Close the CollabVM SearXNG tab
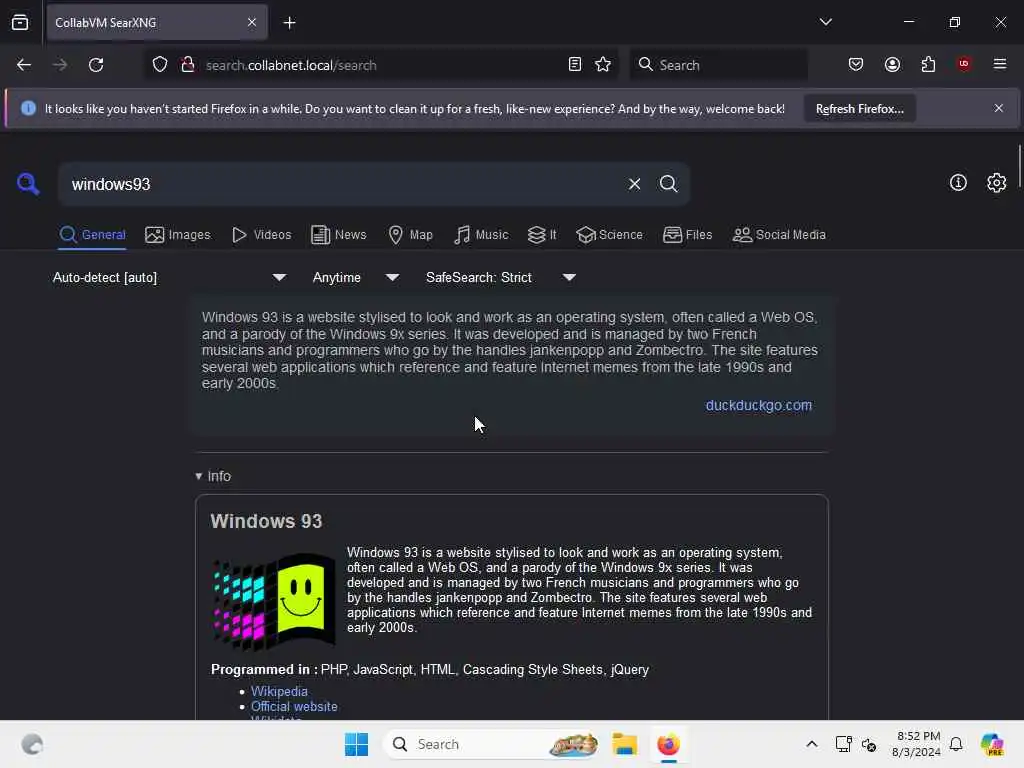 coord(252,22)
